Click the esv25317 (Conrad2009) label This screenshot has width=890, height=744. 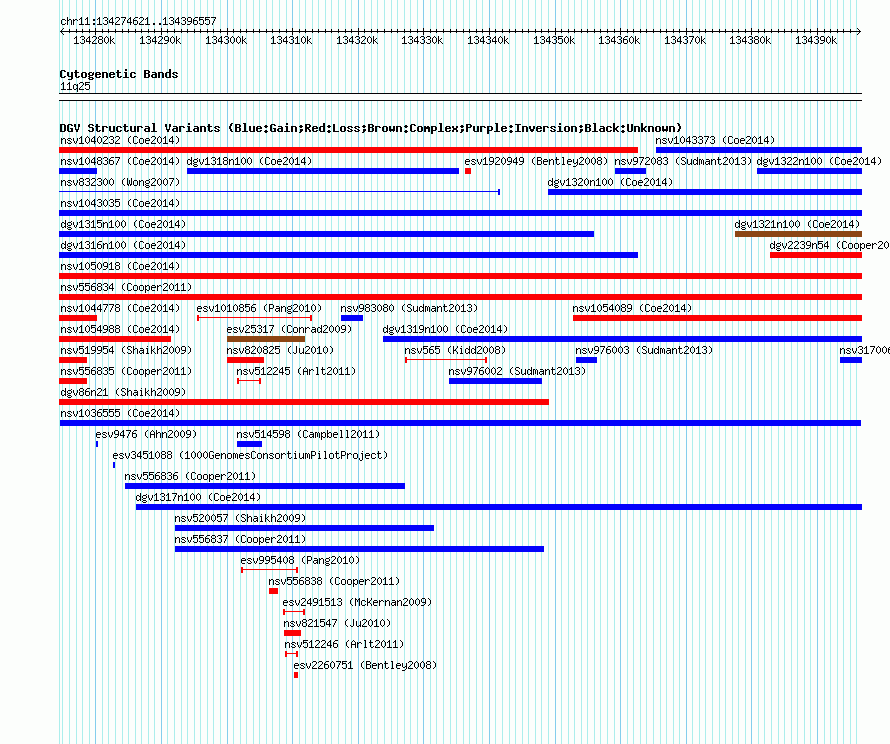click(x=289, y=329)
